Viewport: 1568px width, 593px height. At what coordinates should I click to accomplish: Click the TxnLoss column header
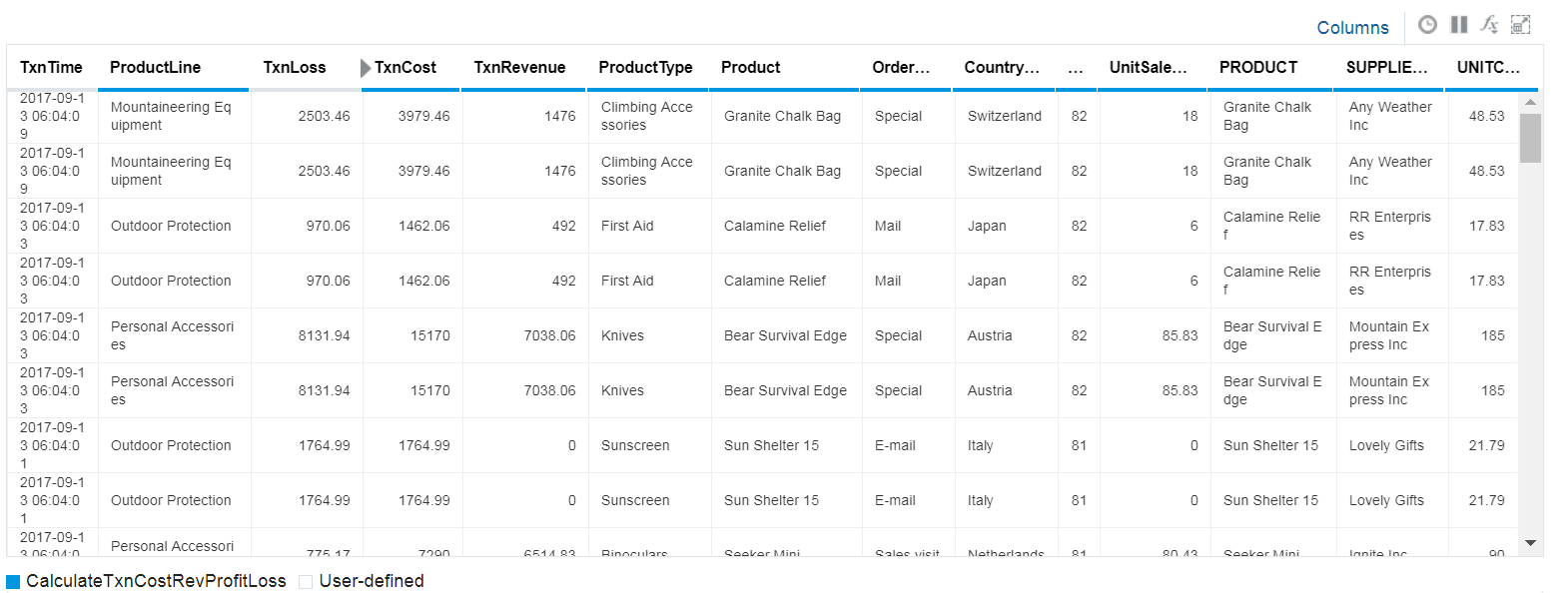295,68
